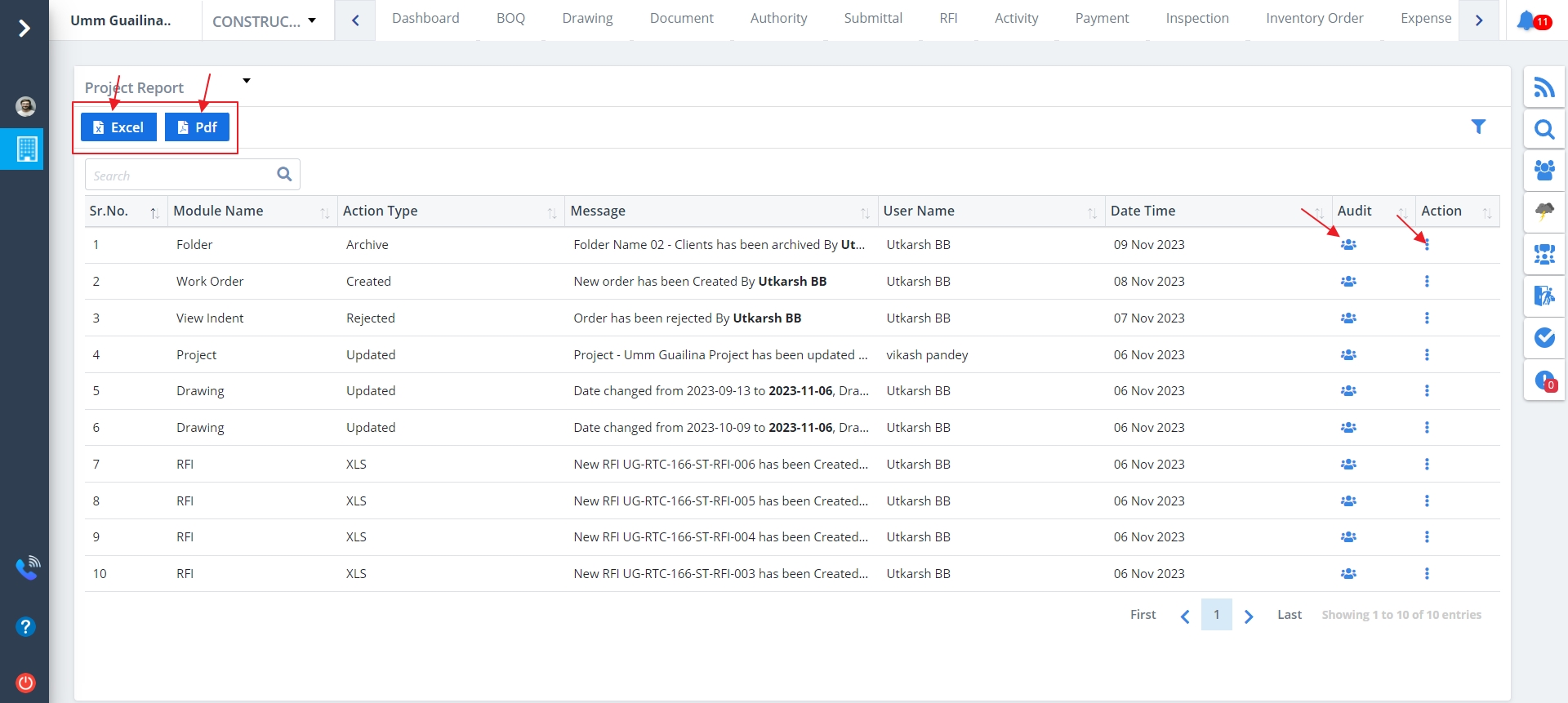Click the red power logout icon
Image resolution: width=1568 pixels, height=703 pixels.
(x=25, y=683)
